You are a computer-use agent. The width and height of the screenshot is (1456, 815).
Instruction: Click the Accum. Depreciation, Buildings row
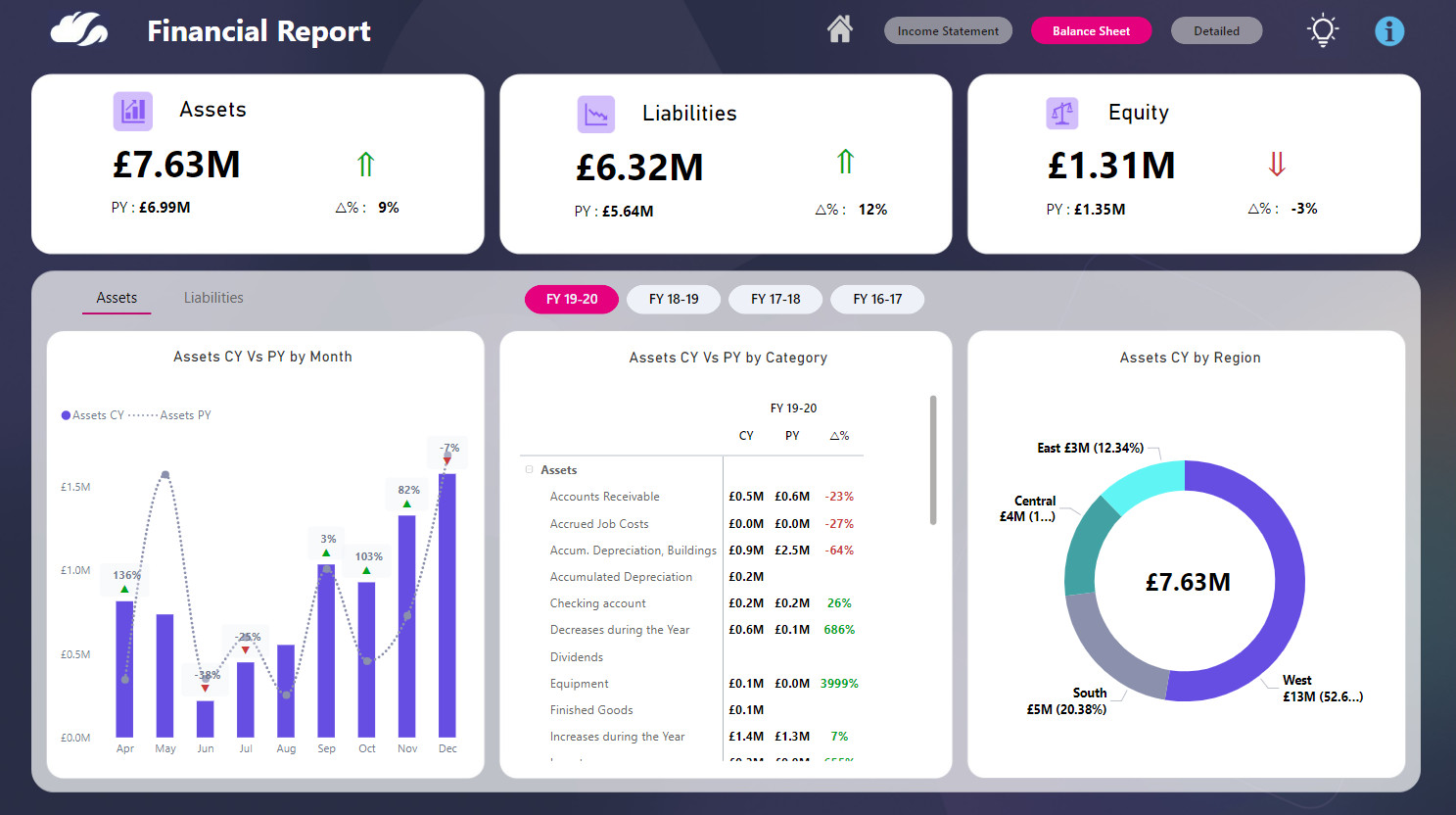691,551
